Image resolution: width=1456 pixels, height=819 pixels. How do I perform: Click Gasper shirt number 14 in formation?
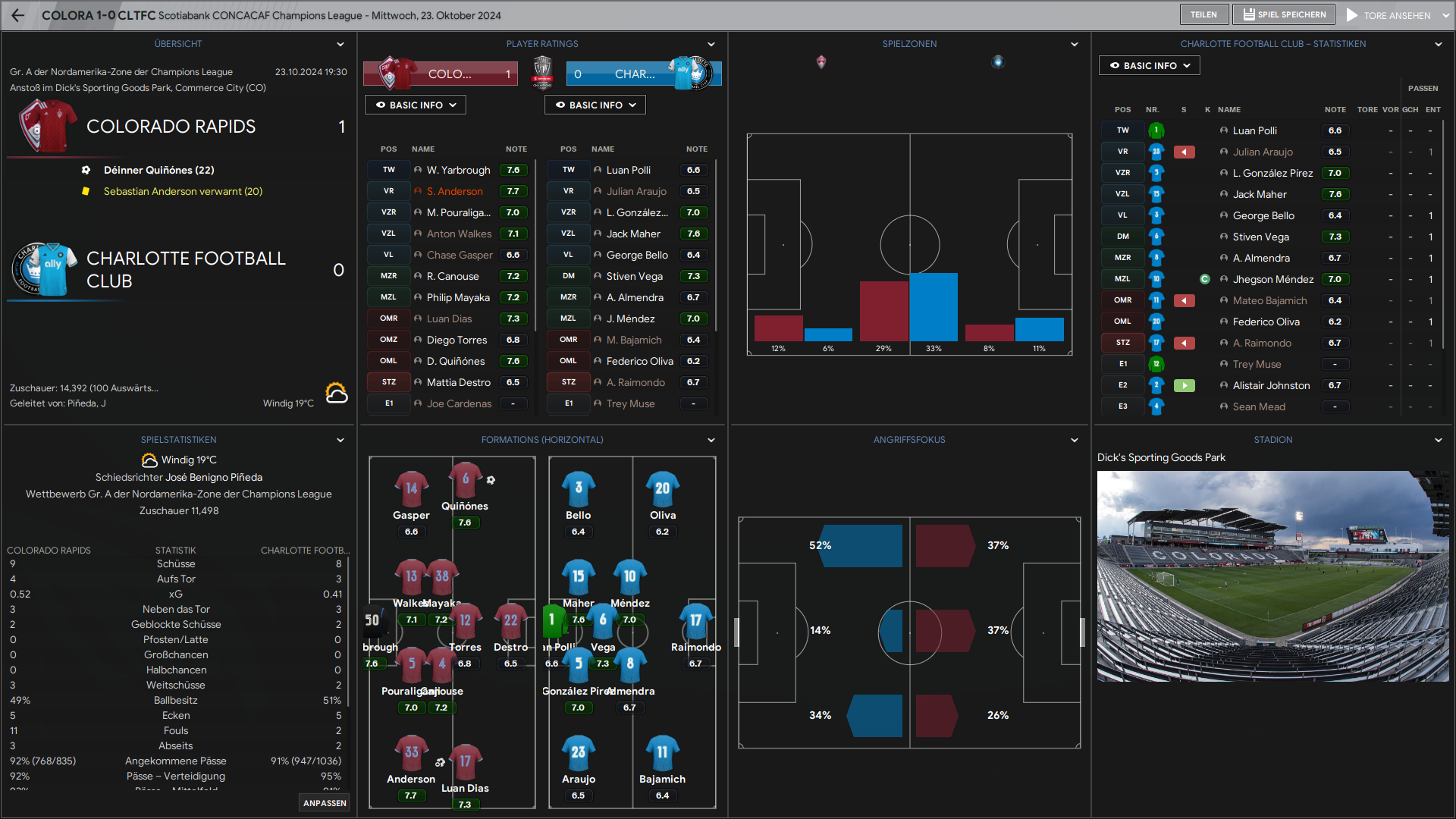[411, 489]
